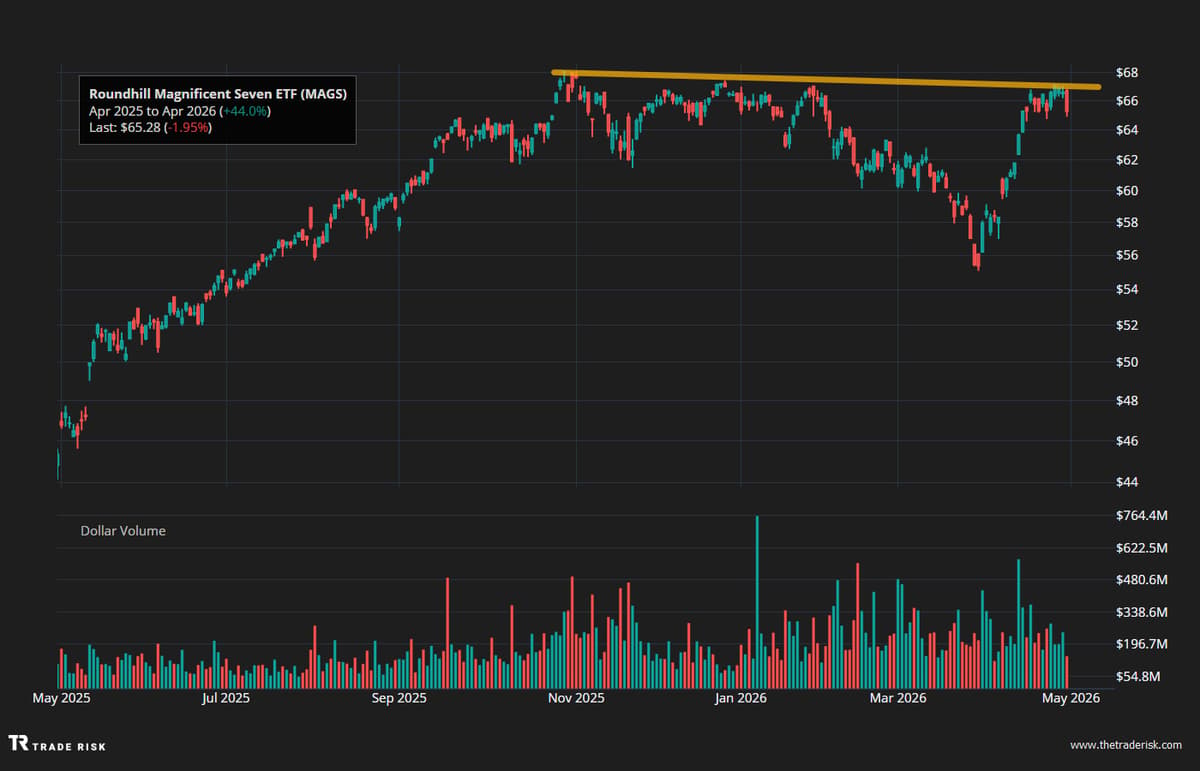1200x771 pixels.
Task: Click the Trade Risk TR logo icon
Action: 19,743
